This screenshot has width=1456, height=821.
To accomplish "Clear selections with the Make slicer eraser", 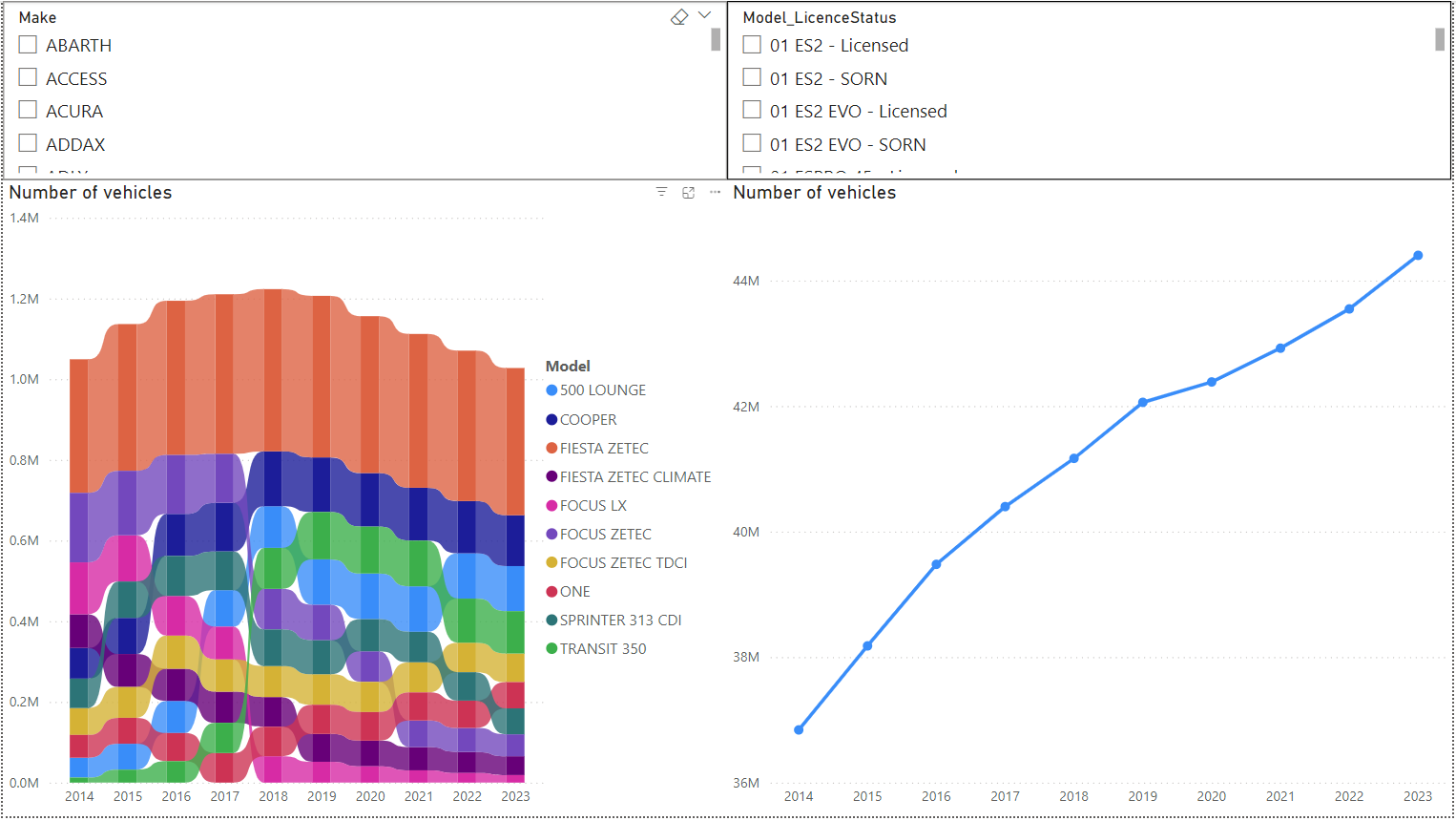I will (x=679, y=17).
